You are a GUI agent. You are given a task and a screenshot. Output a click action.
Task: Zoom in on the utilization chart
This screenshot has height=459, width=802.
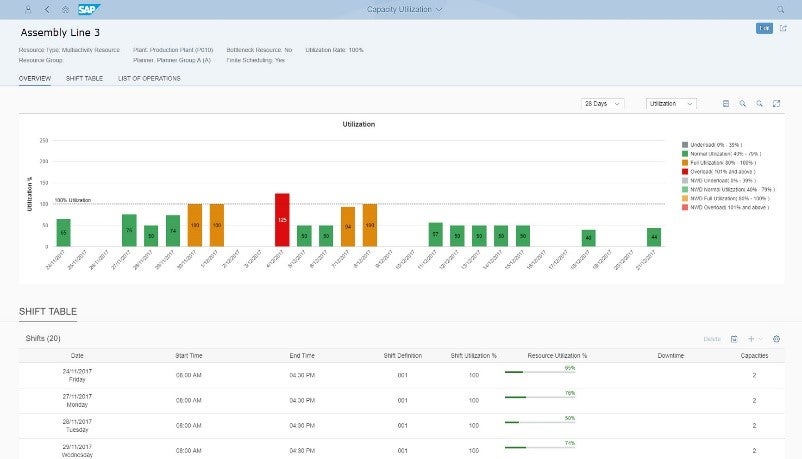click(x=743, y=103)
